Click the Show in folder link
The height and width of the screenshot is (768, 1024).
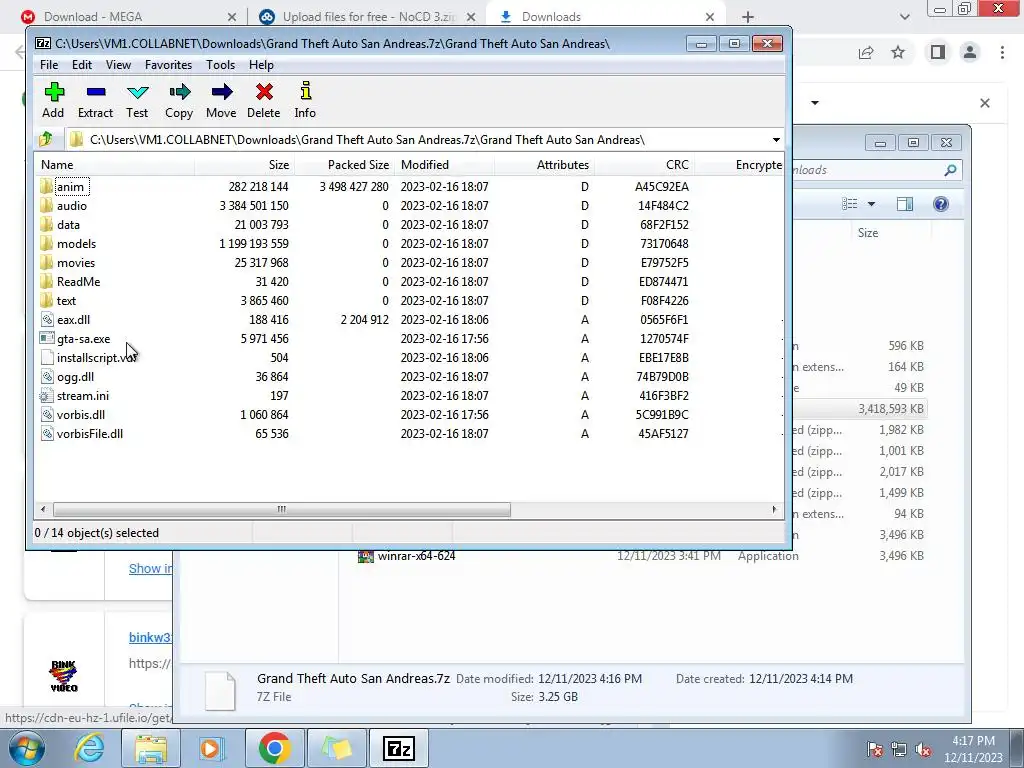[151, 568]
